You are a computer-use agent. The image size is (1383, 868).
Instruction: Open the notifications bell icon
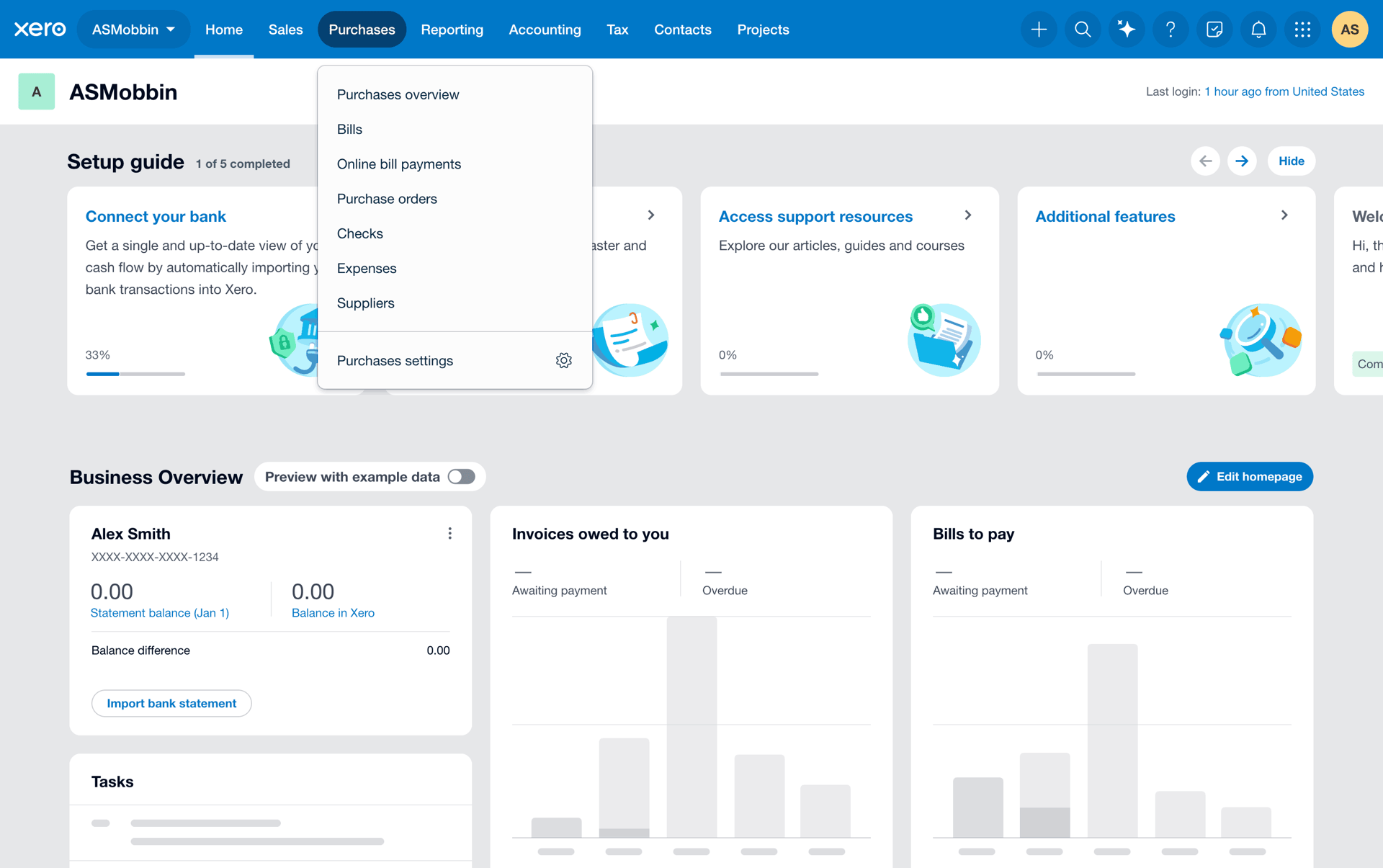coord(1258,30)
